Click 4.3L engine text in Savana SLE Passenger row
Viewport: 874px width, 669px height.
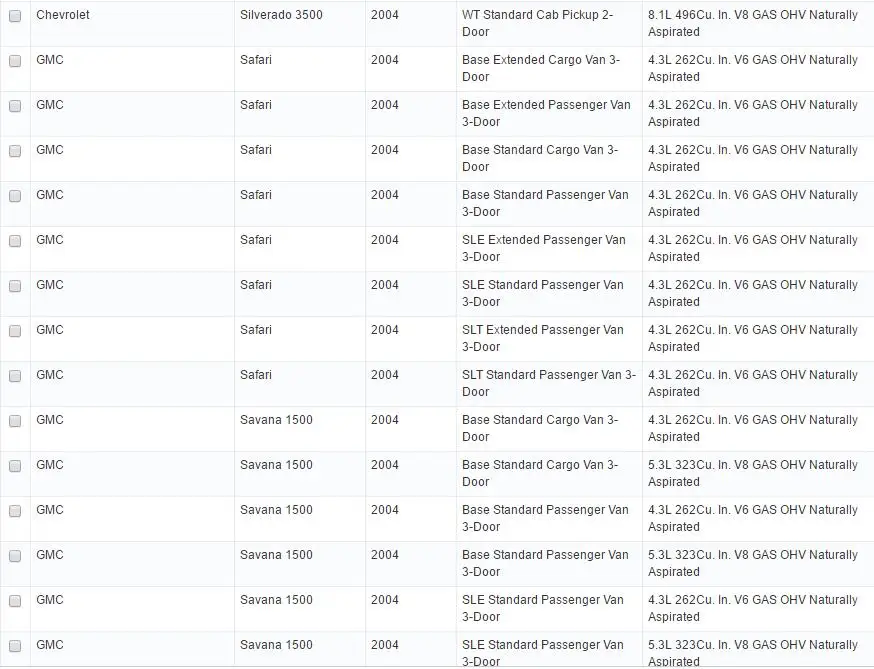(752, 608)
